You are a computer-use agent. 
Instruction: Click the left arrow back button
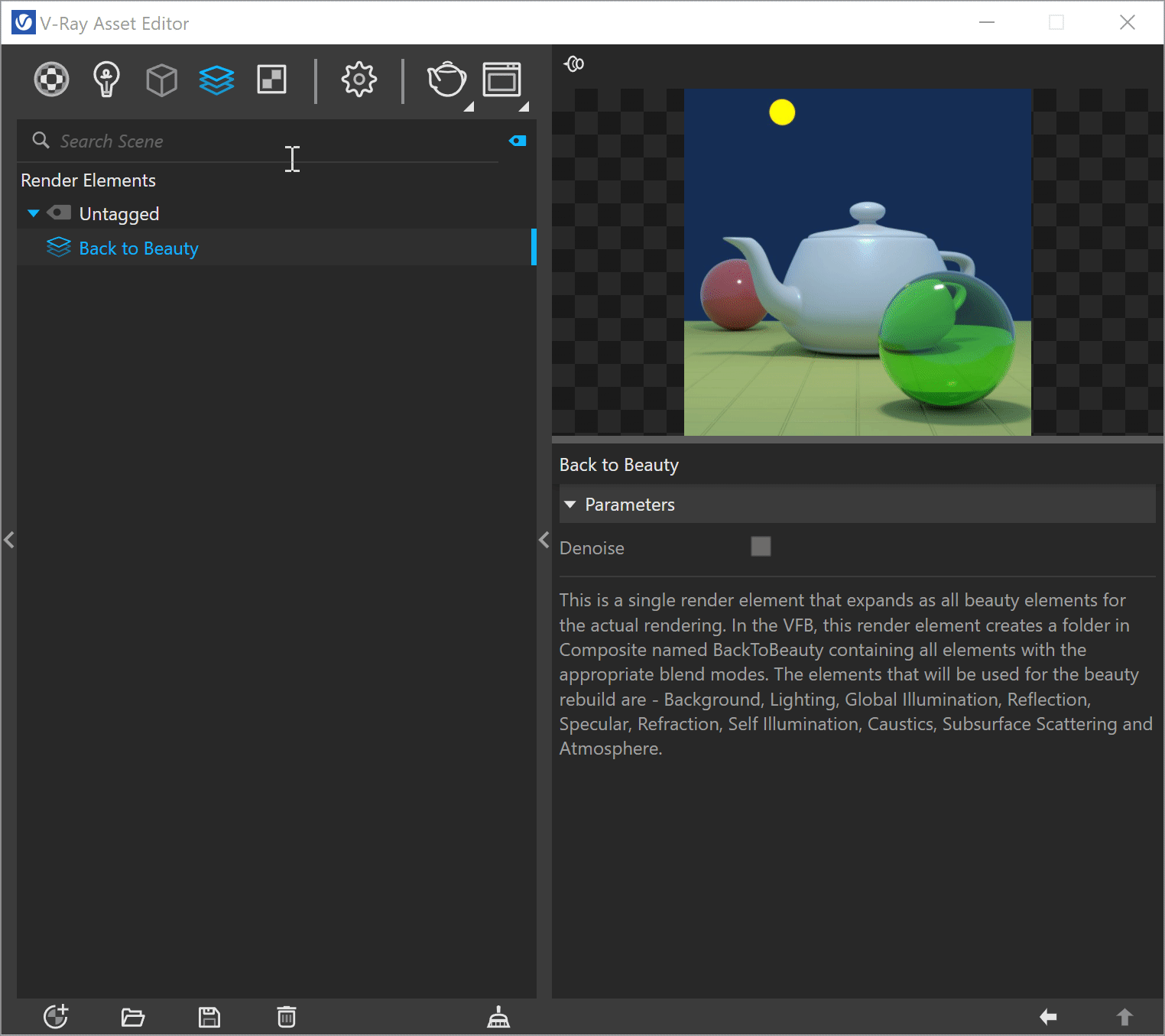[1048, 1017]
